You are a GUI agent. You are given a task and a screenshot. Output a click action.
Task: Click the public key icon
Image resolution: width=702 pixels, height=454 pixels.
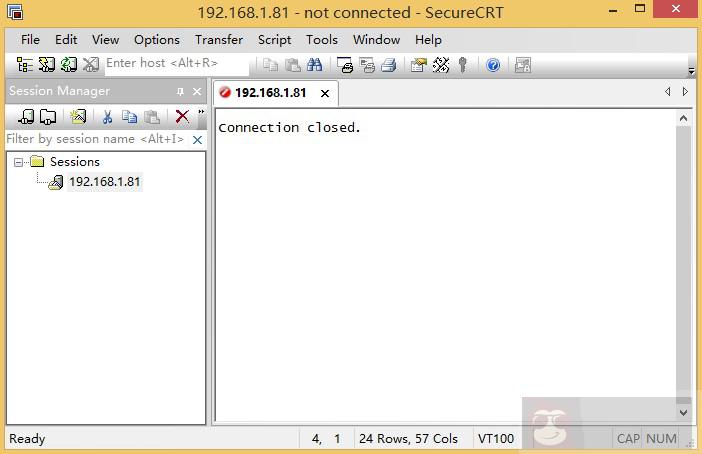[463, 65]
